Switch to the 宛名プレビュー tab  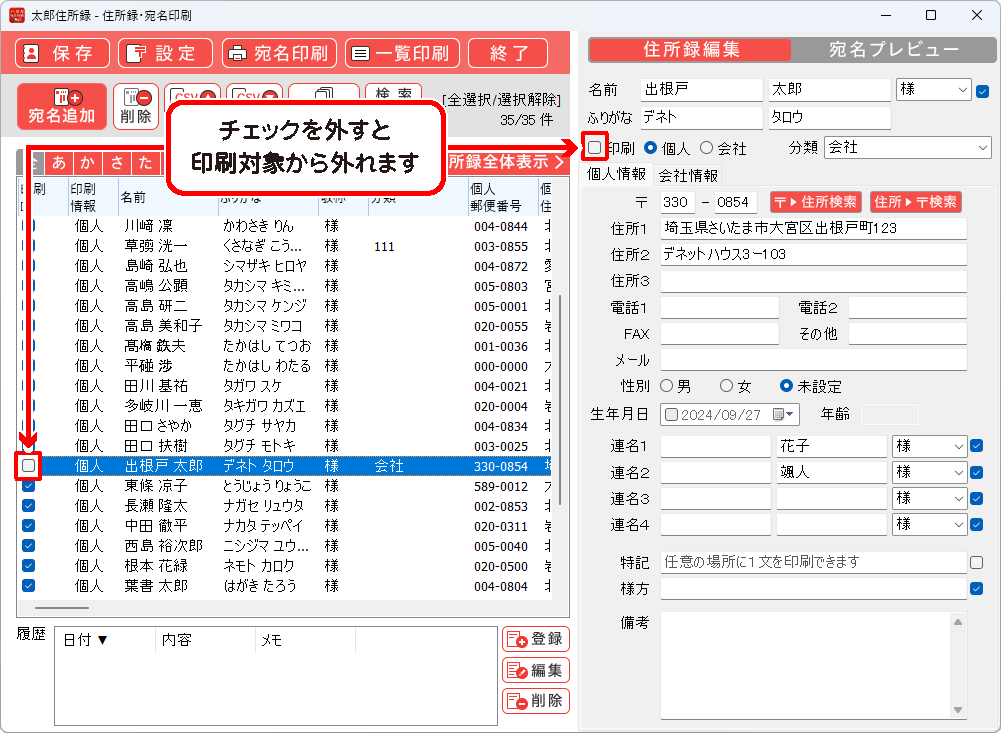pos(893,50)
